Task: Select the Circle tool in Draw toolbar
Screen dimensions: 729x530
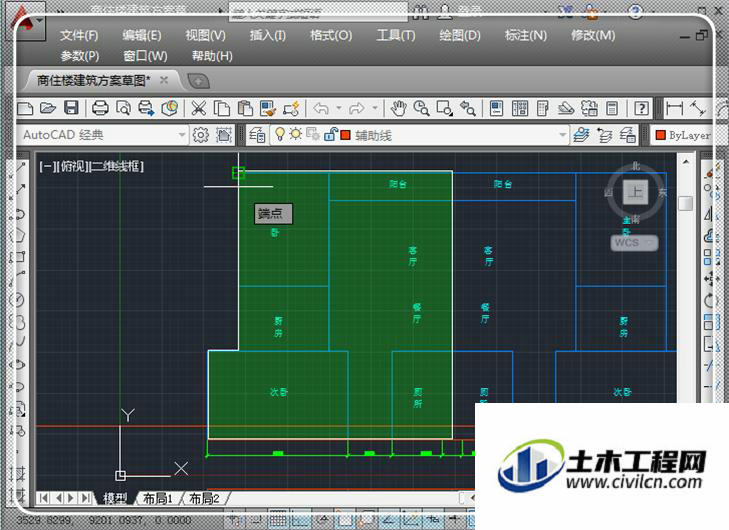Action: point(18,300)
